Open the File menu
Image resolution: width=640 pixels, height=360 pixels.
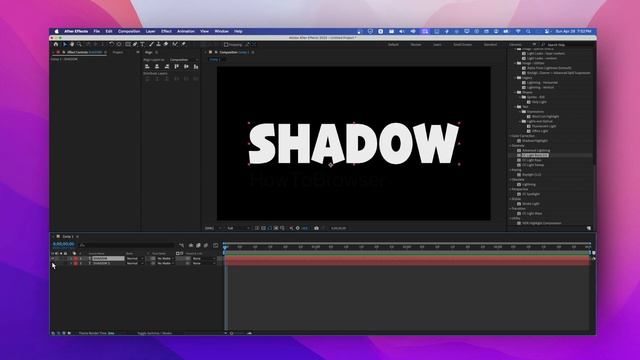[x=97, y=31]
